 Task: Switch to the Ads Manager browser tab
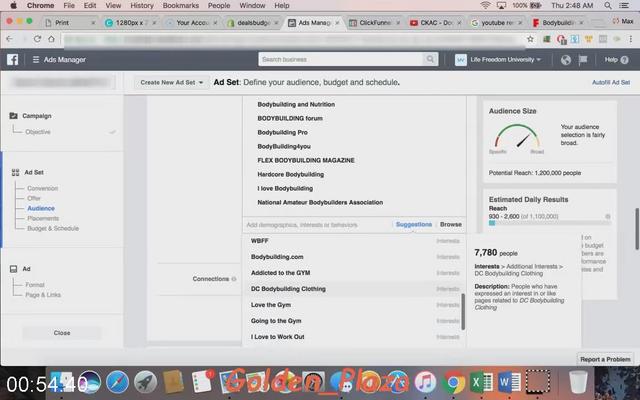313,23
